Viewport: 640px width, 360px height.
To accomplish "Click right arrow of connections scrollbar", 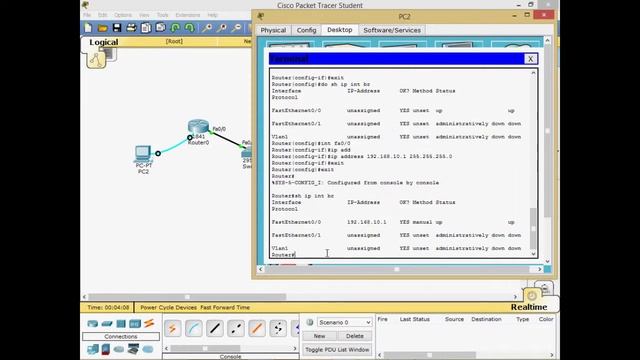I will coord(295,349).
